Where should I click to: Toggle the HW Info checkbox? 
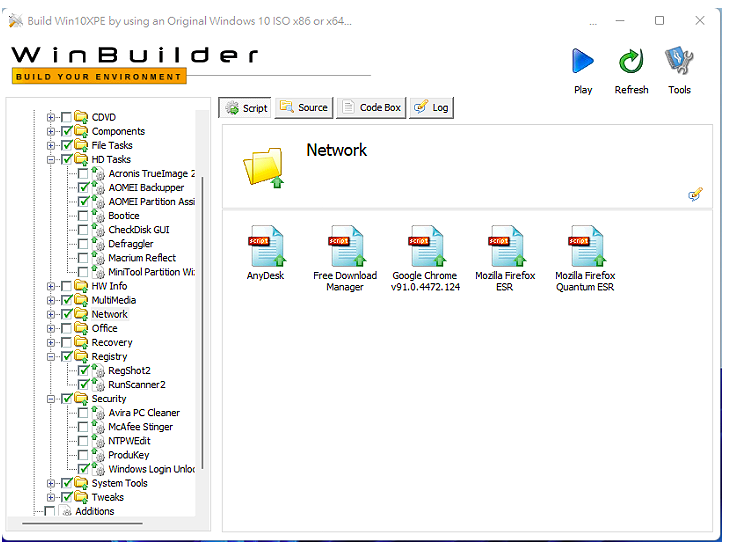click(x=66, y=286)
